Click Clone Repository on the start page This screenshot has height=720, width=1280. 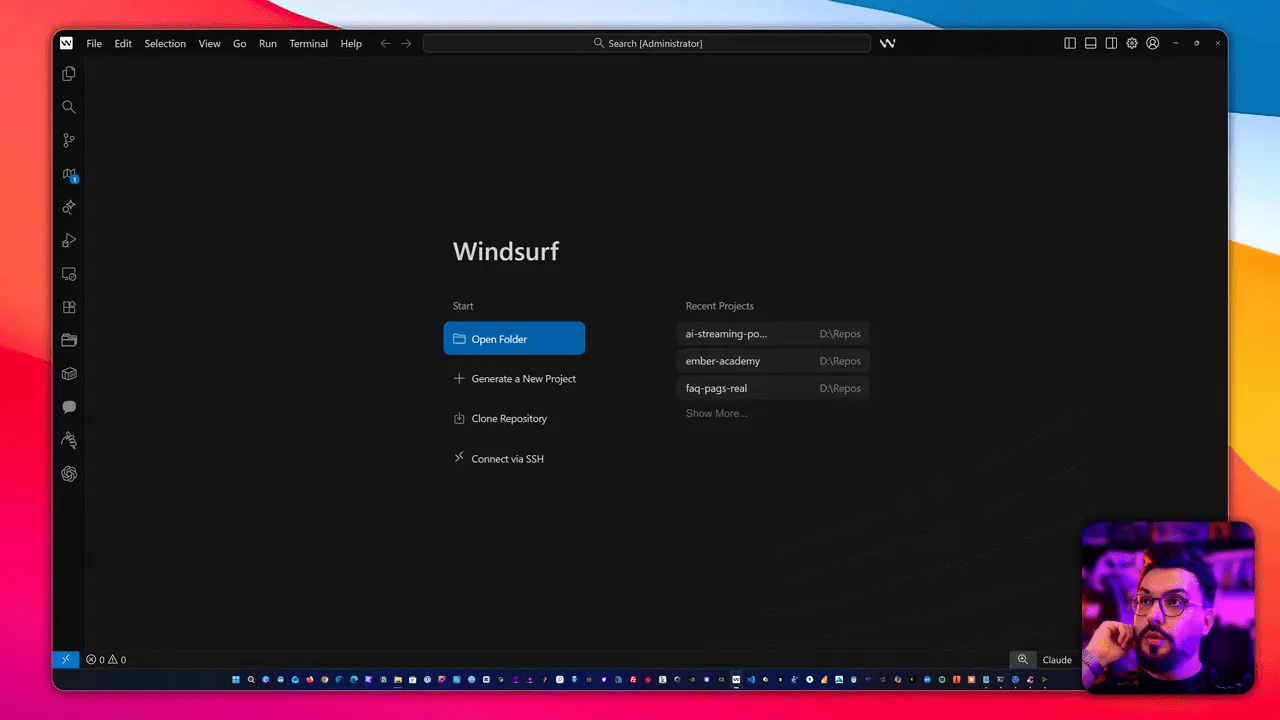(x=509, y=419)
